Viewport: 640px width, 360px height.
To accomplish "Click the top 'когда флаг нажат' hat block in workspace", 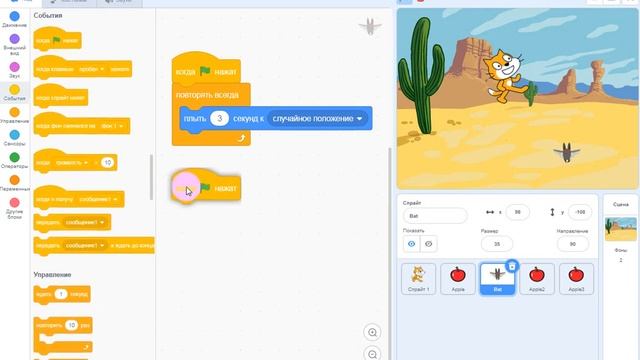I will pos(206,69).
